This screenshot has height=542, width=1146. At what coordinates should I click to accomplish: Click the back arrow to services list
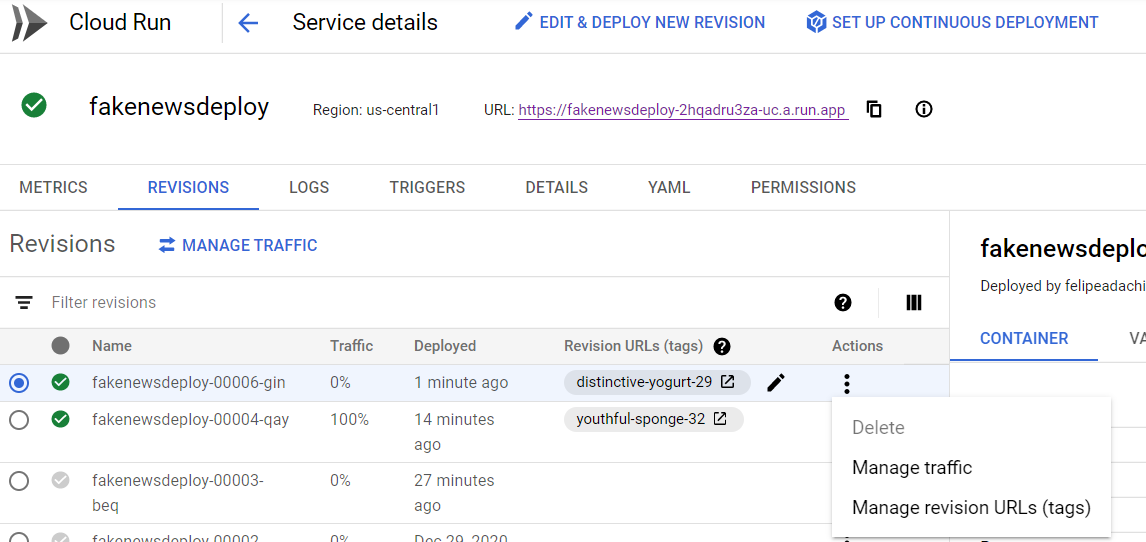pos(248,23)
